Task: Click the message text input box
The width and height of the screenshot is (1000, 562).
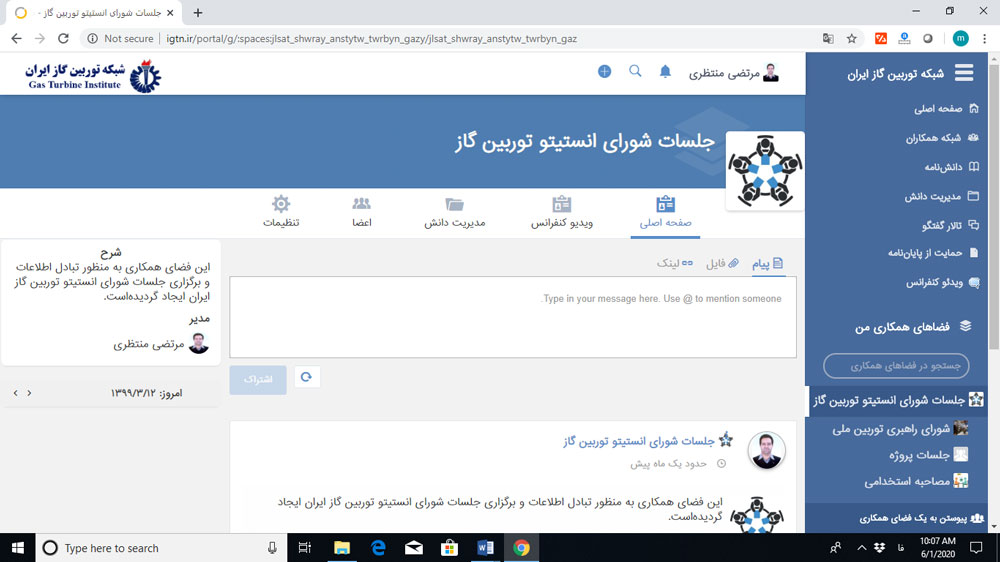Action: click(513, 317)
